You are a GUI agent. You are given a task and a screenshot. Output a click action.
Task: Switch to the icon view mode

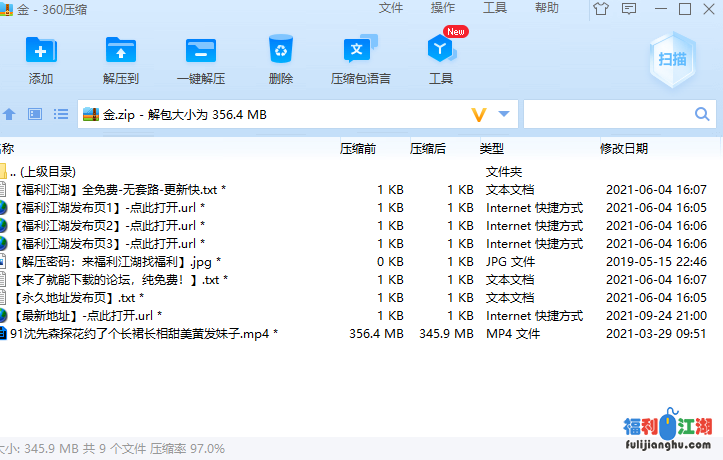pos(35,115)
